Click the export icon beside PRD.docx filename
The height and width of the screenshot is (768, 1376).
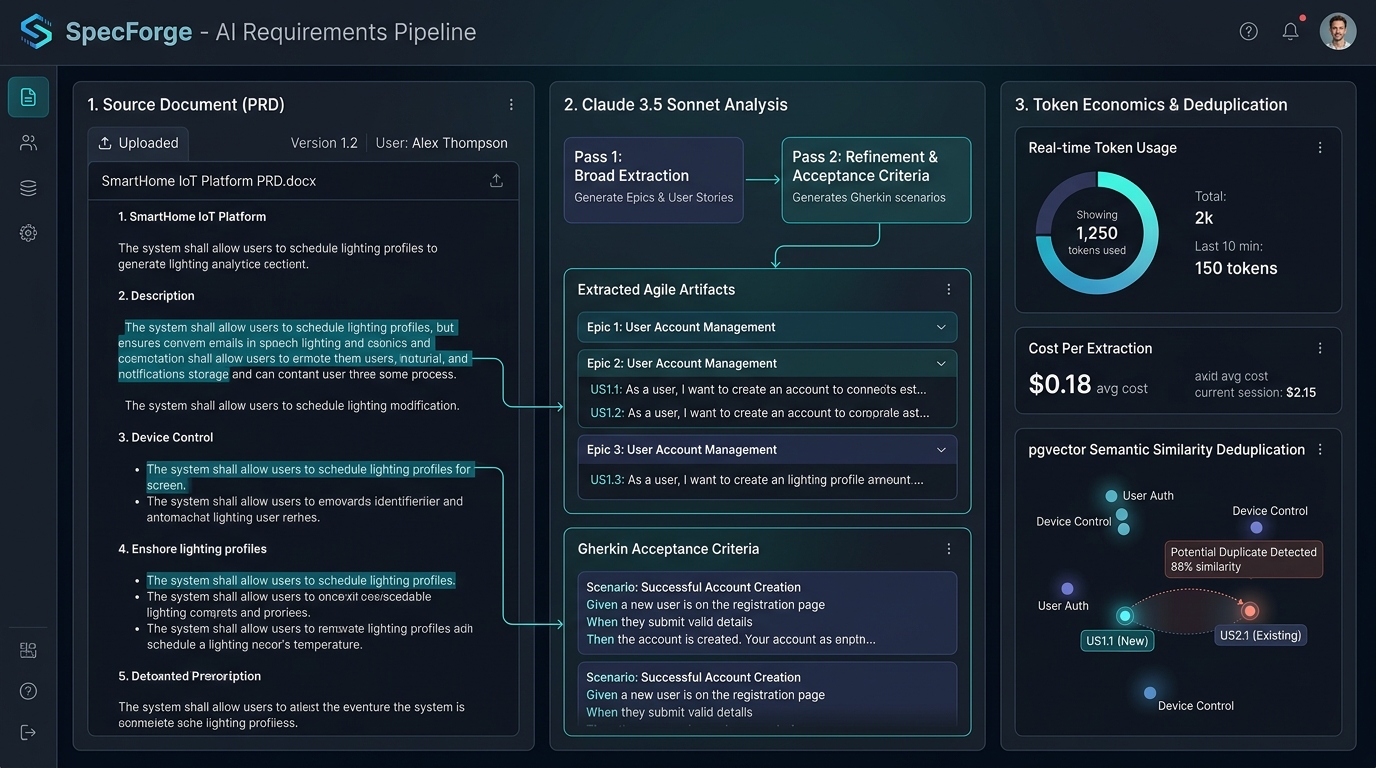496,181
